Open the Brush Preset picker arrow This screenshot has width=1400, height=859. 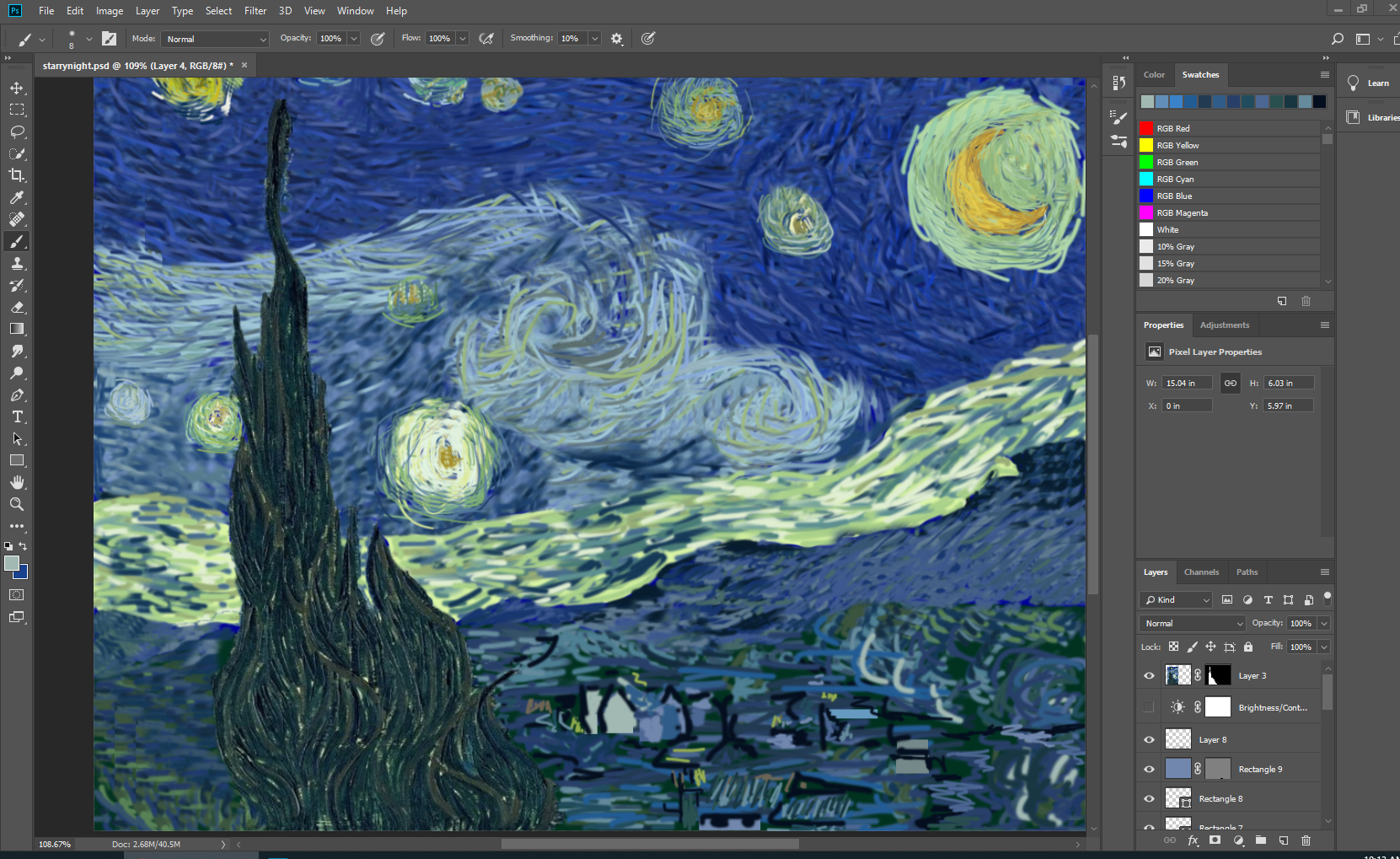tap(89, 39)
